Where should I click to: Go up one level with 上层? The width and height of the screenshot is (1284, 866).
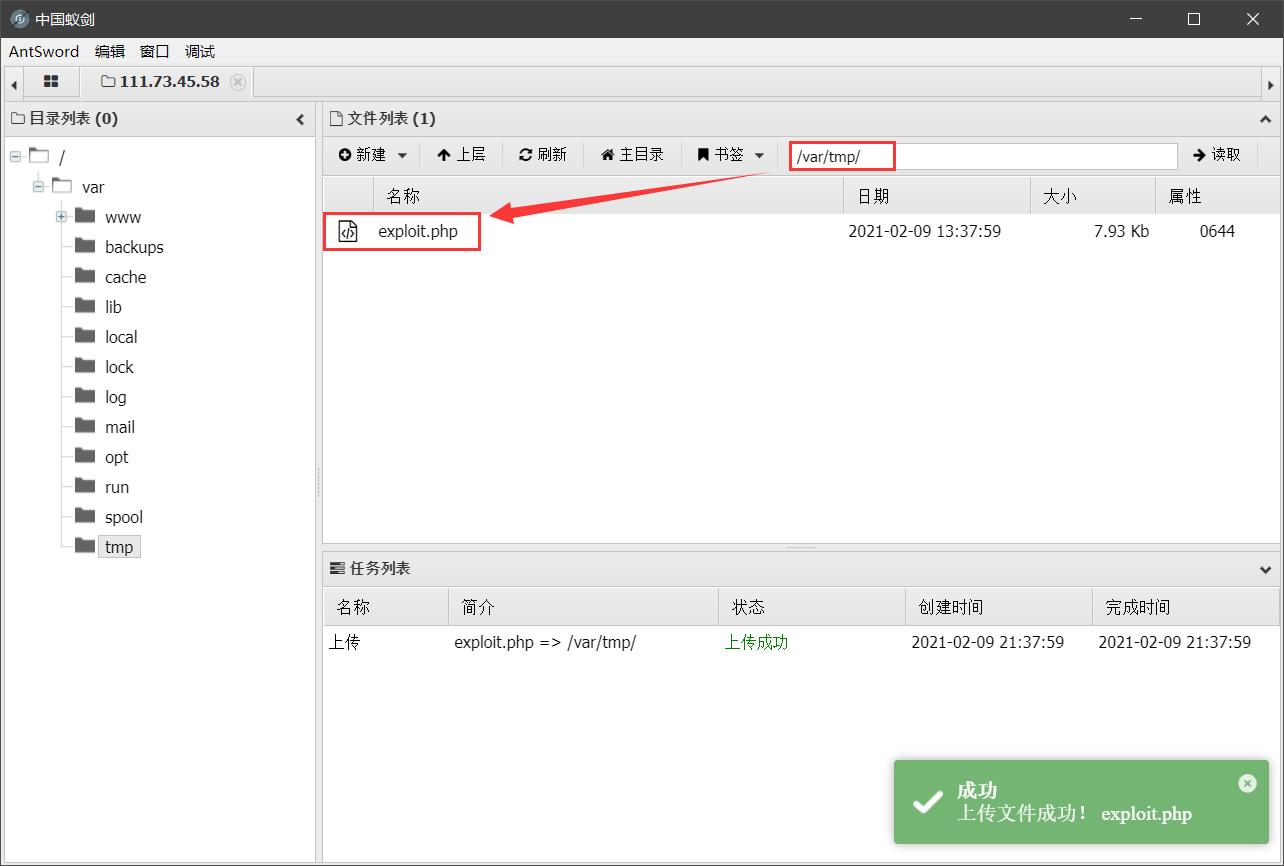click(461, 155)
